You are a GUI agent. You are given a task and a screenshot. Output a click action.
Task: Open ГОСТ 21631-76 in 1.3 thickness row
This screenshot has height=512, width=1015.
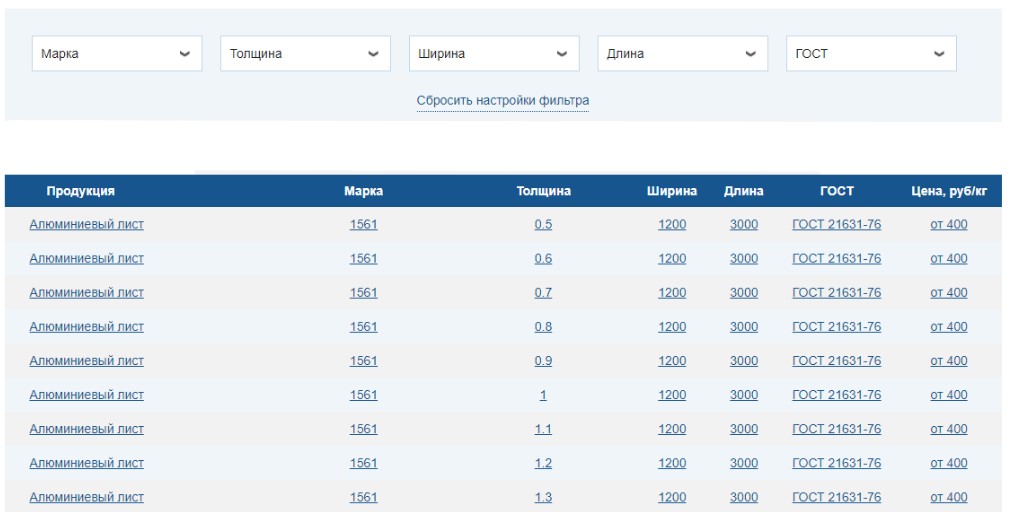click(837, 497)
